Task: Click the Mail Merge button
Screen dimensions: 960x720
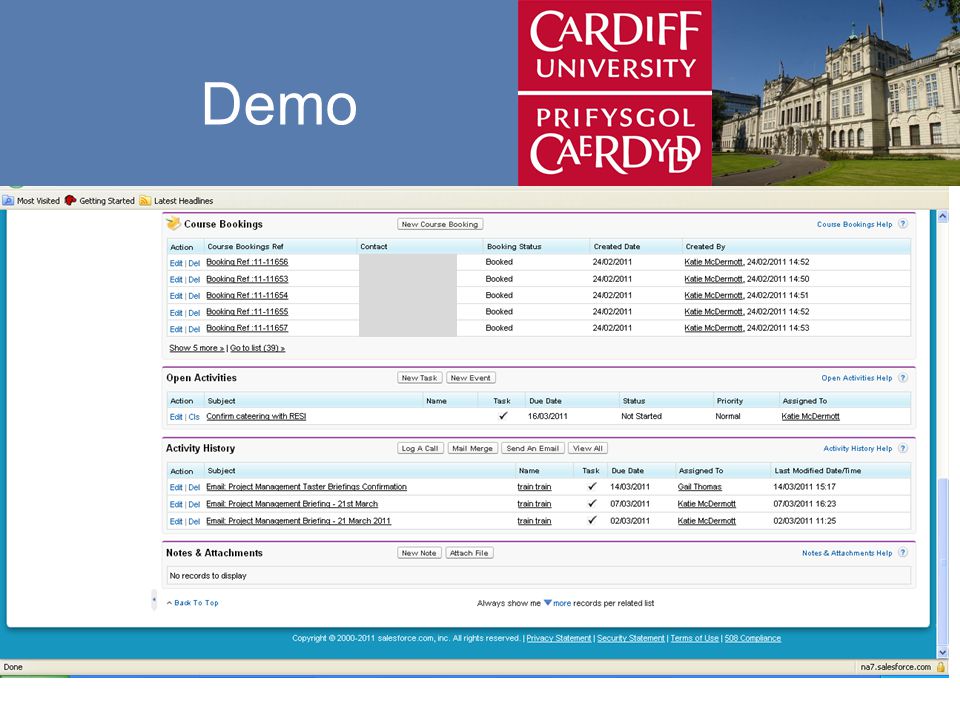Action: pyautogui.click(x=473, y=448)
